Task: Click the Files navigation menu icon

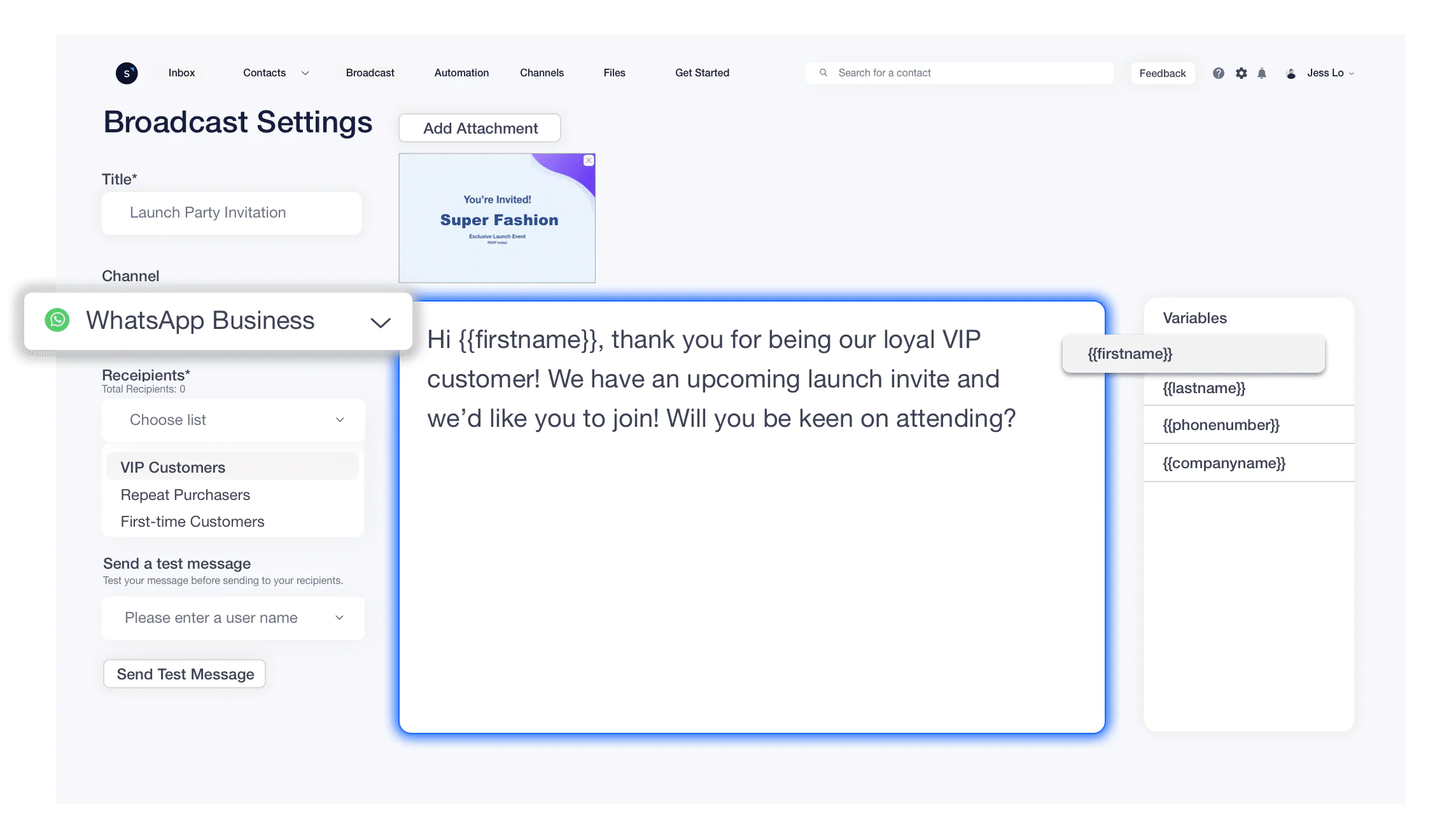Action: (614, 72)
